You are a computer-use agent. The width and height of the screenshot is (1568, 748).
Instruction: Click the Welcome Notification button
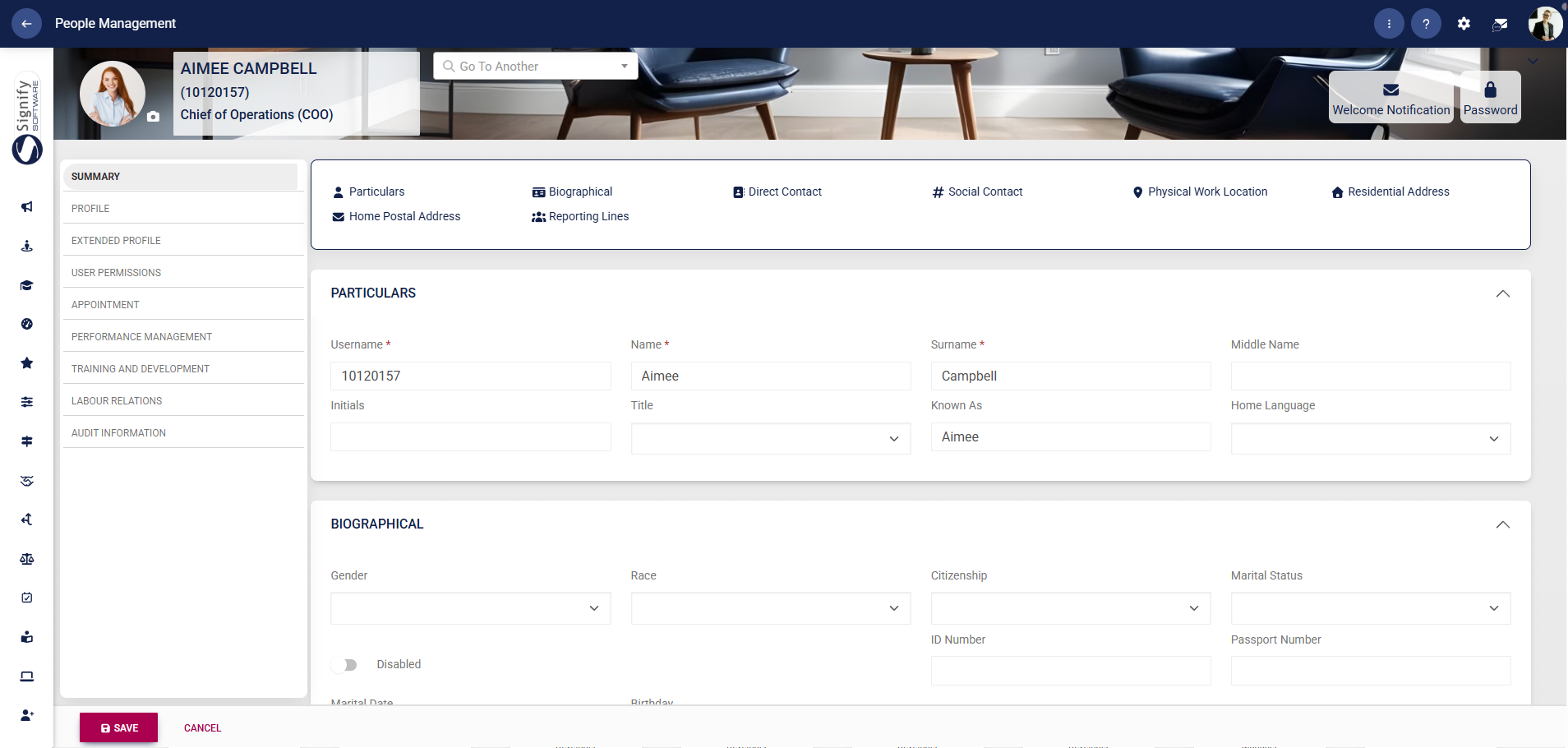(1390, 97)
